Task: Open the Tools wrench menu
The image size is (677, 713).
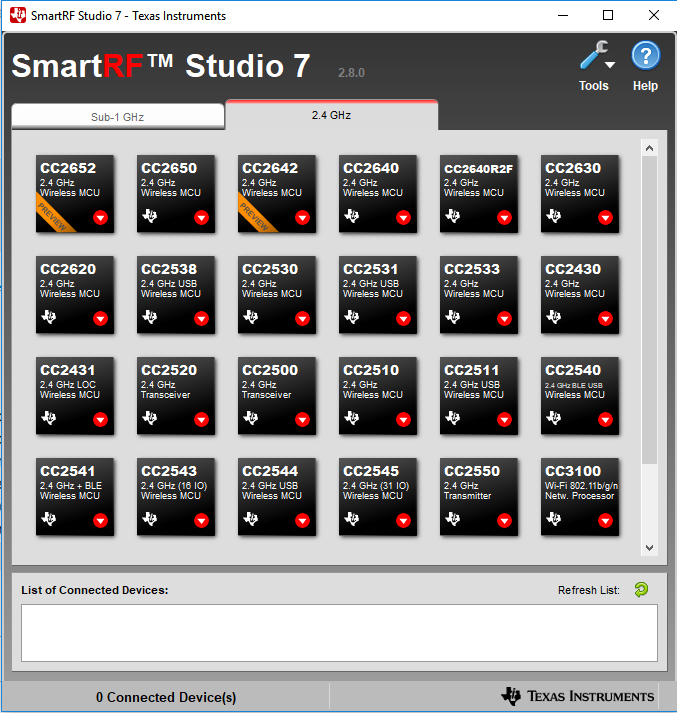Action: tap(597, 55)
